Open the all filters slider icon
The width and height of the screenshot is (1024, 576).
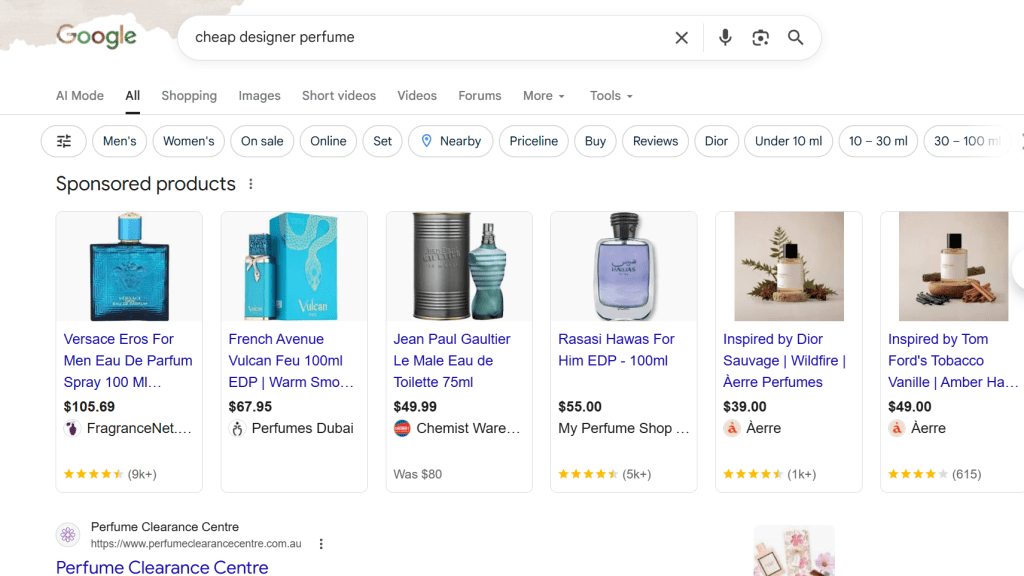click(64, 141)
